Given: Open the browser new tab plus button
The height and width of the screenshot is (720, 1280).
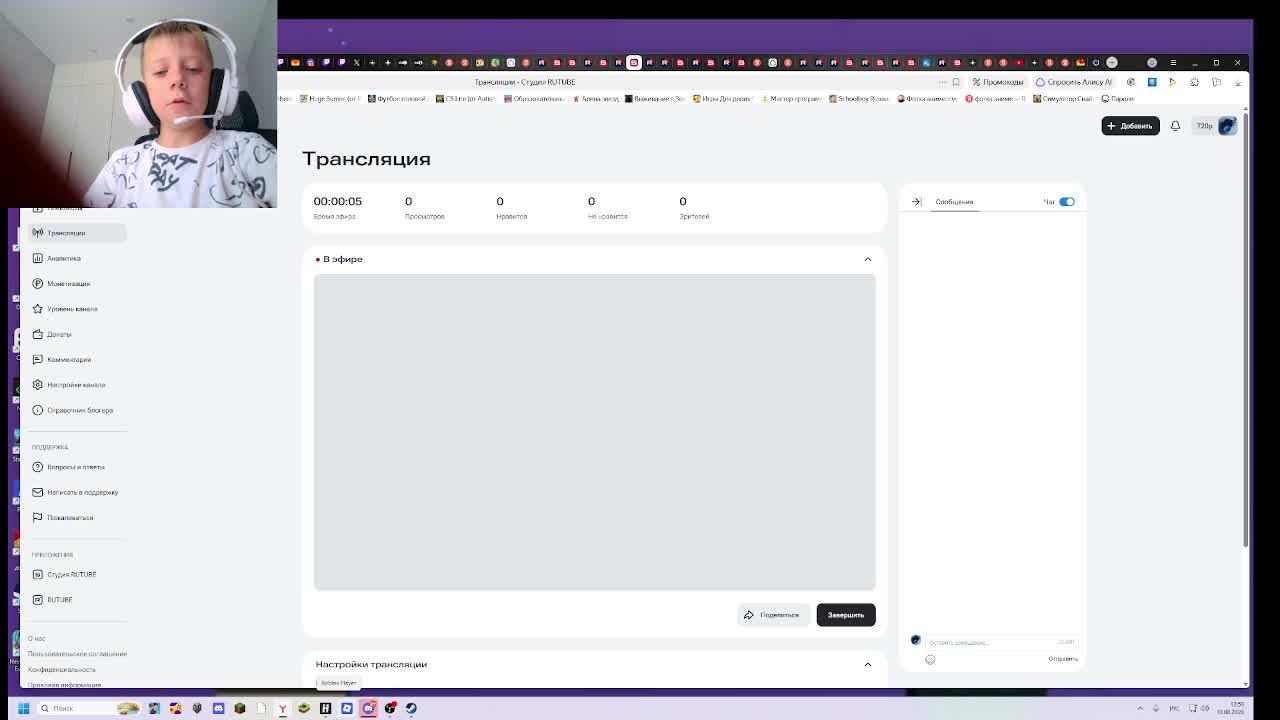Looking at the screenshot, I should (1112, 62).
